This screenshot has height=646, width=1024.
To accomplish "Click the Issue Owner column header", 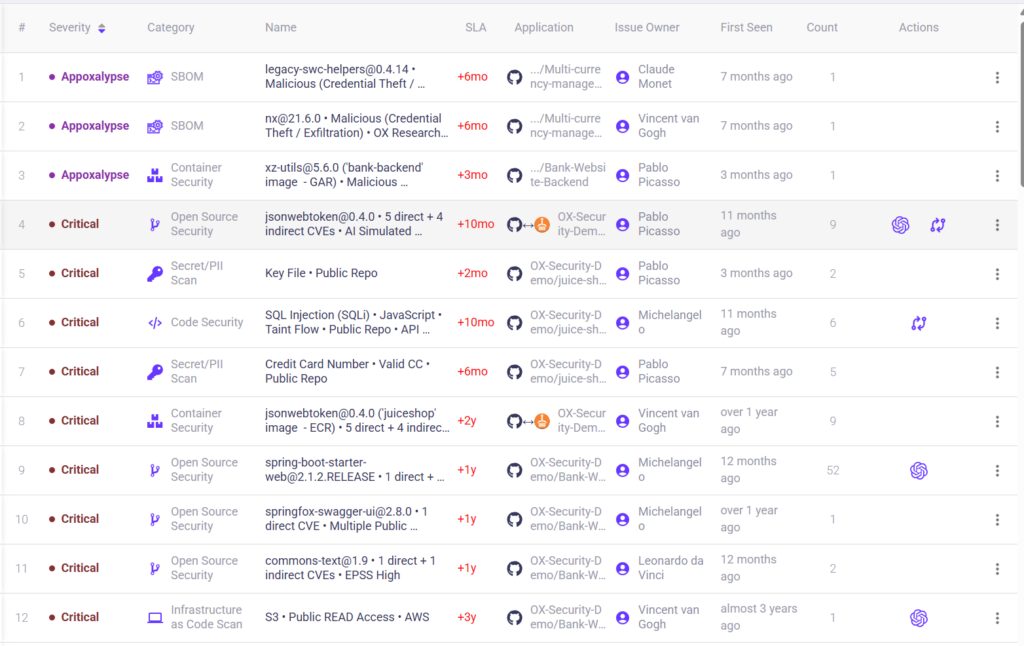I will (647, 27).
